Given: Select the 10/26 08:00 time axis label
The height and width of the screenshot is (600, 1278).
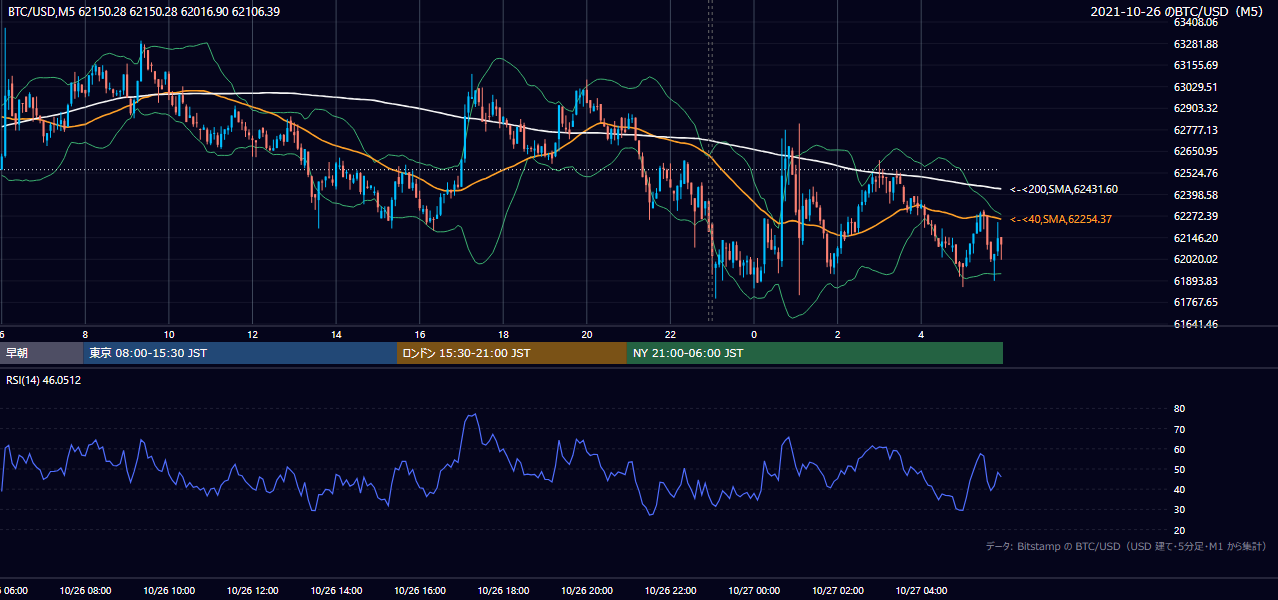Looking at the screenshot, I should 85,590.
